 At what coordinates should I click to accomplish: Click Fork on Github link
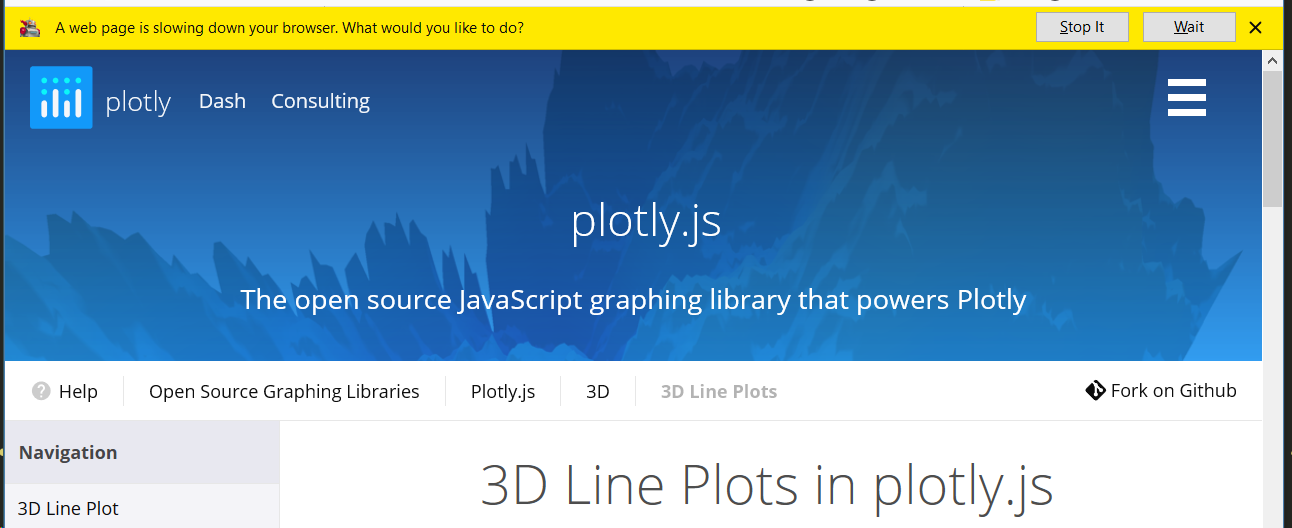(x=1174, y=390)
